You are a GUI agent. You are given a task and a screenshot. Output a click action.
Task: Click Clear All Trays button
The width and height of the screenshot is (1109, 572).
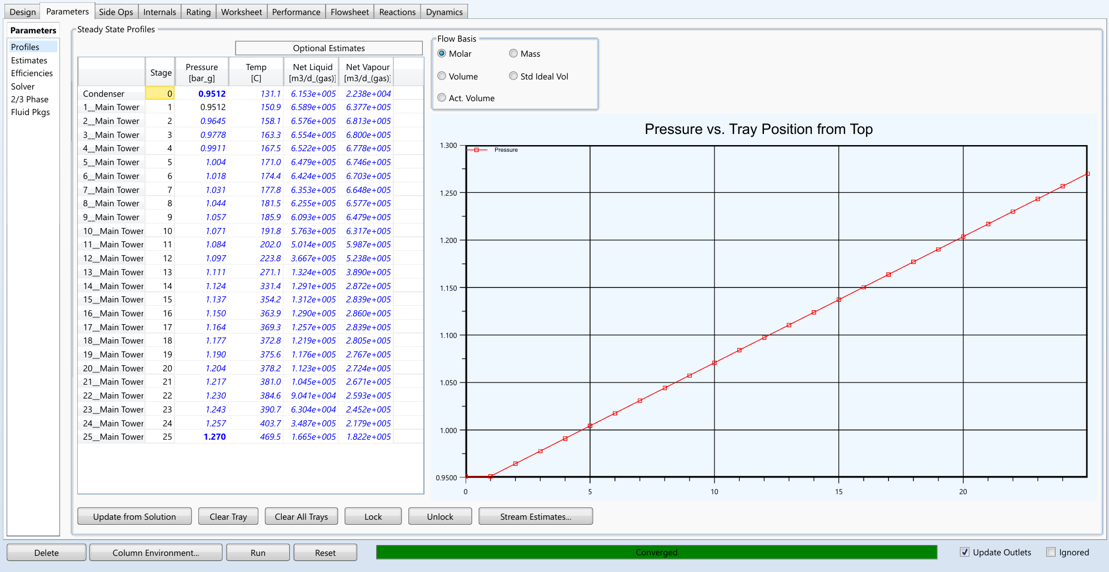pos(301,517)
